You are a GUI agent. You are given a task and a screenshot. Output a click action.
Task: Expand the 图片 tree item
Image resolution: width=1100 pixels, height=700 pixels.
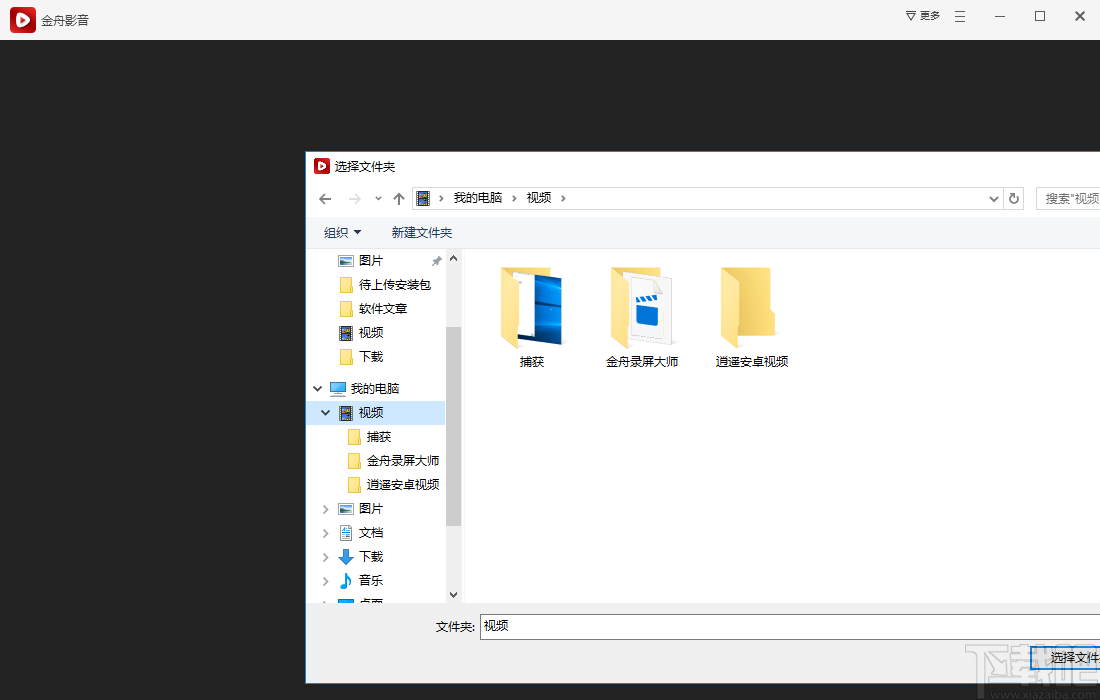[325, 508]
